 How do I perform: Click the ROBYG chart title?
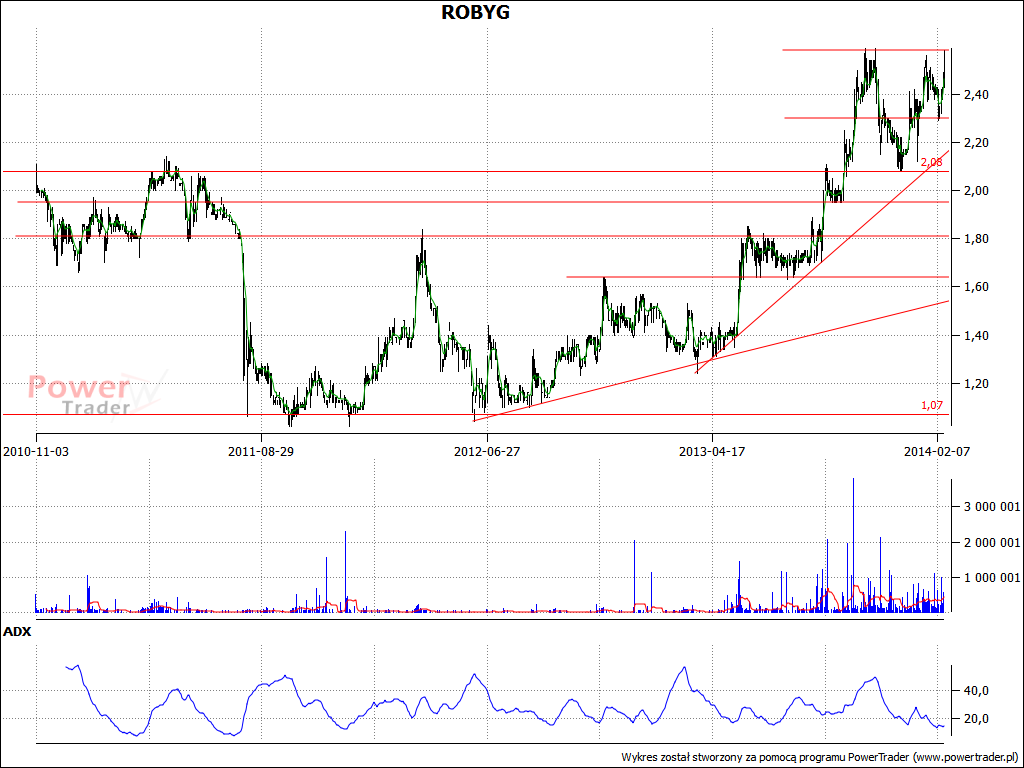475,12
